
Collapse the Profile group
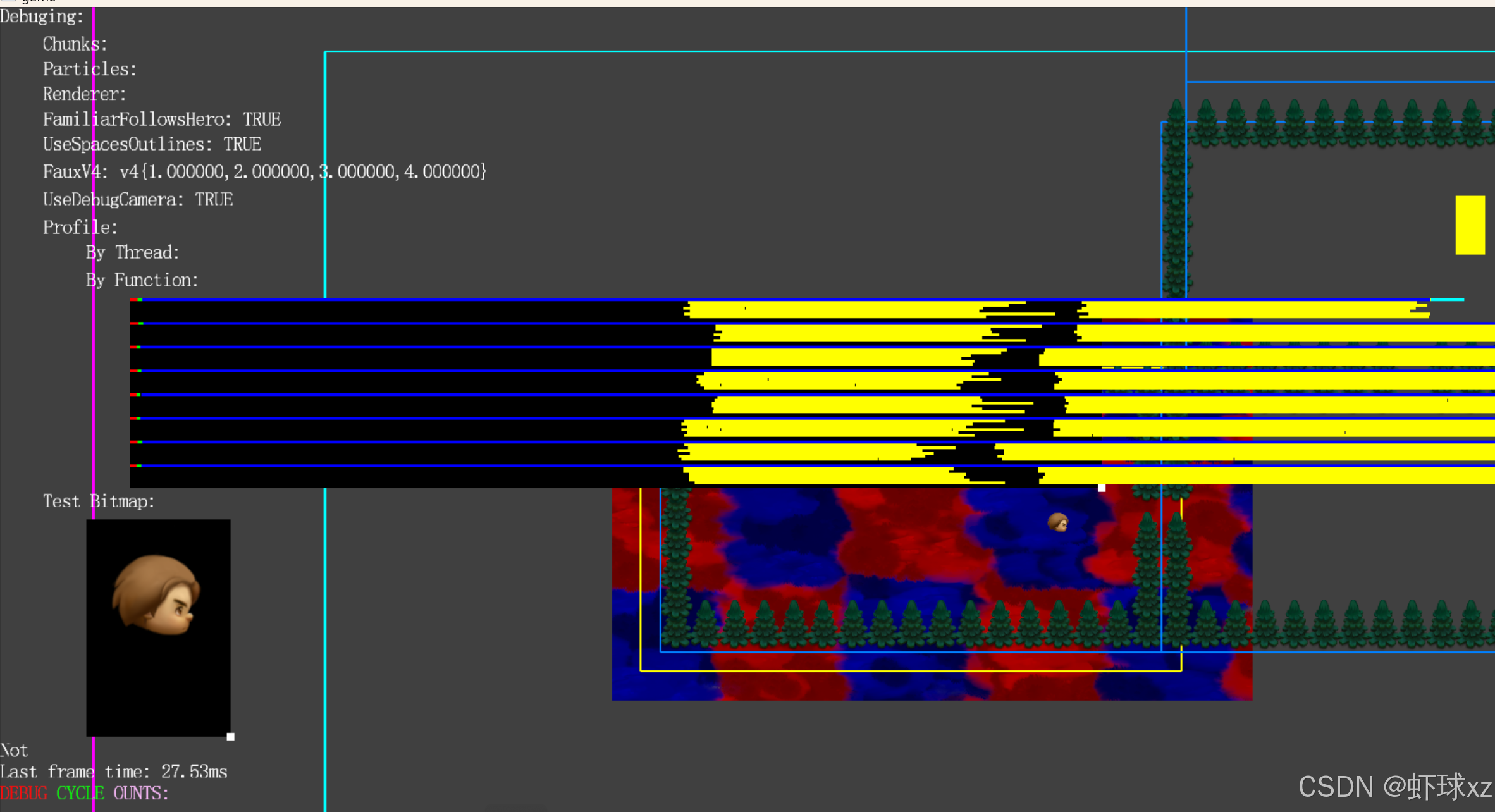(x=80, y=228)
